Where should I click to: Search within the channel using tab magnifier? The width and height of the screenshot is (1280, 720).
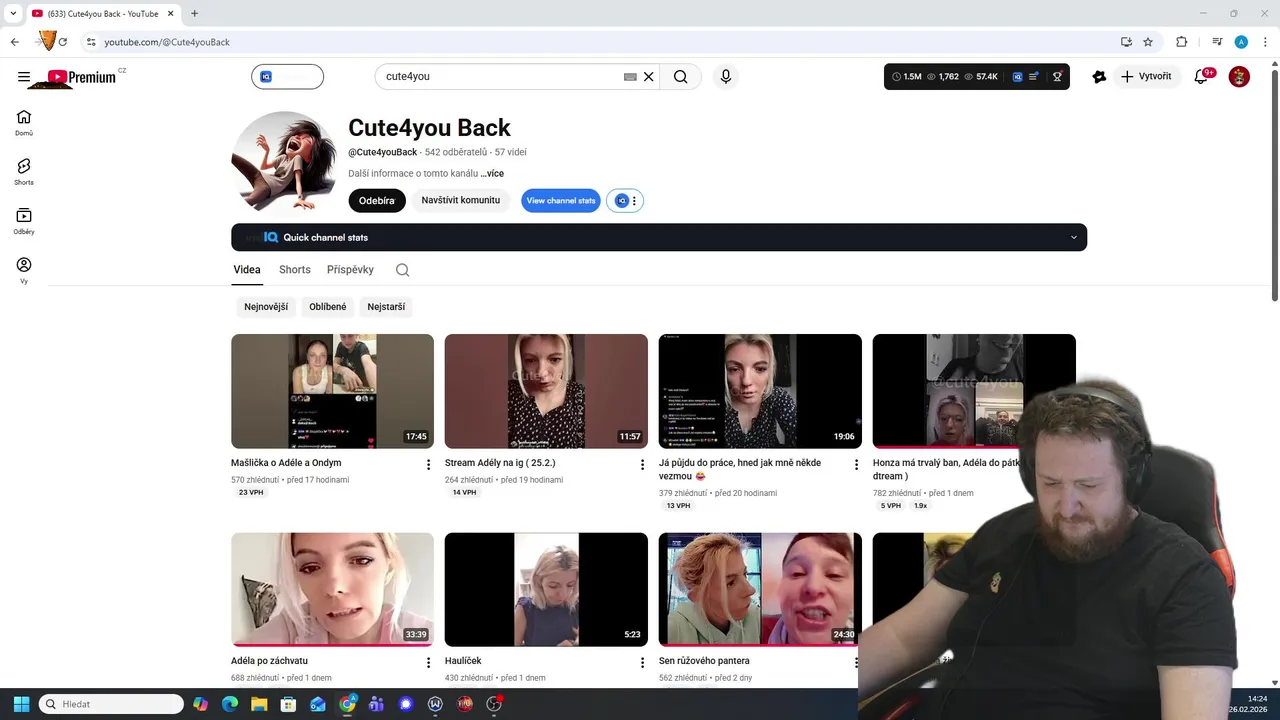tap(402, 270)
